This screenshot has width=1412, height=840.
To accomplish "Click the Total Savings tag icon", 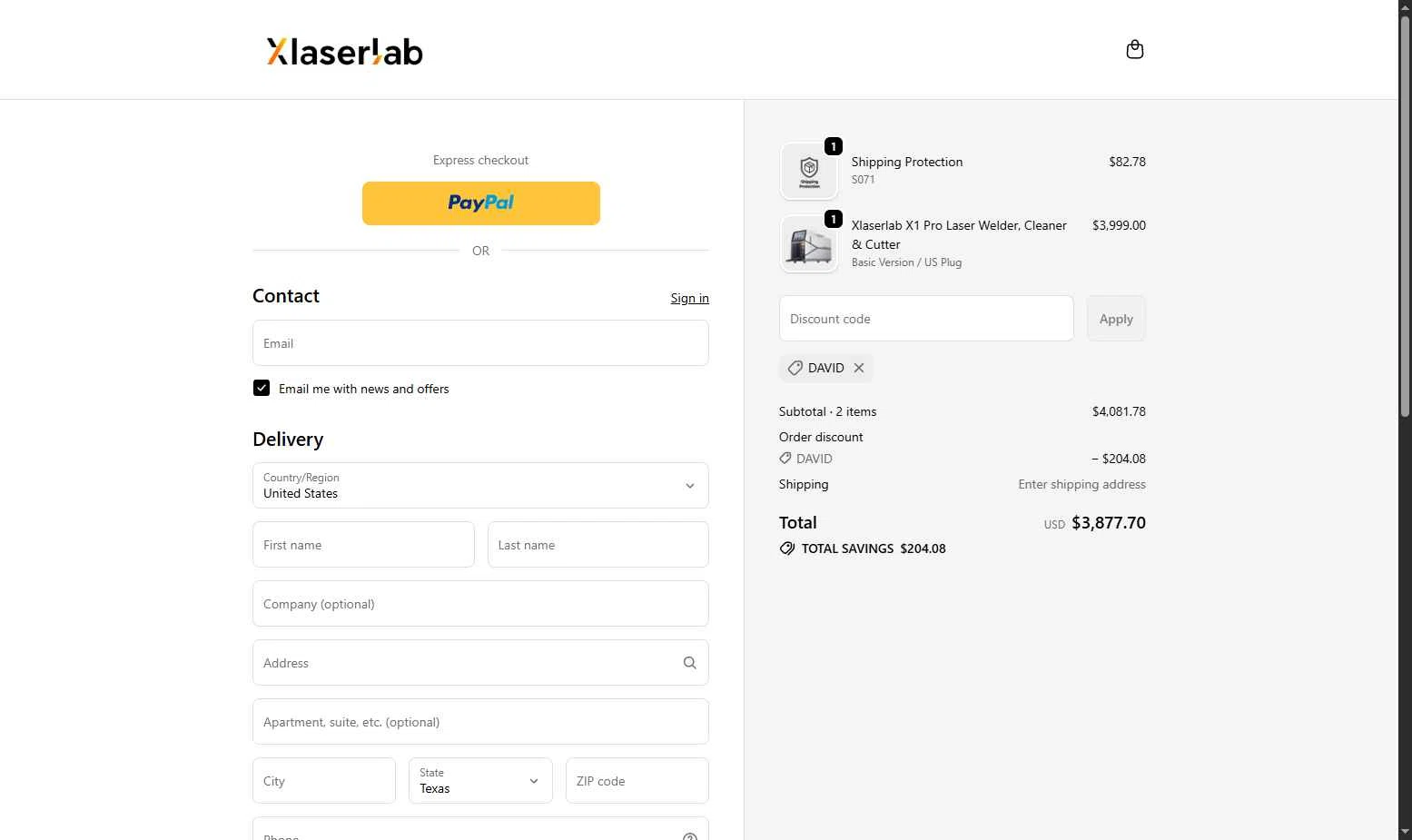I will pyautogui.click(x=787, y=548).
